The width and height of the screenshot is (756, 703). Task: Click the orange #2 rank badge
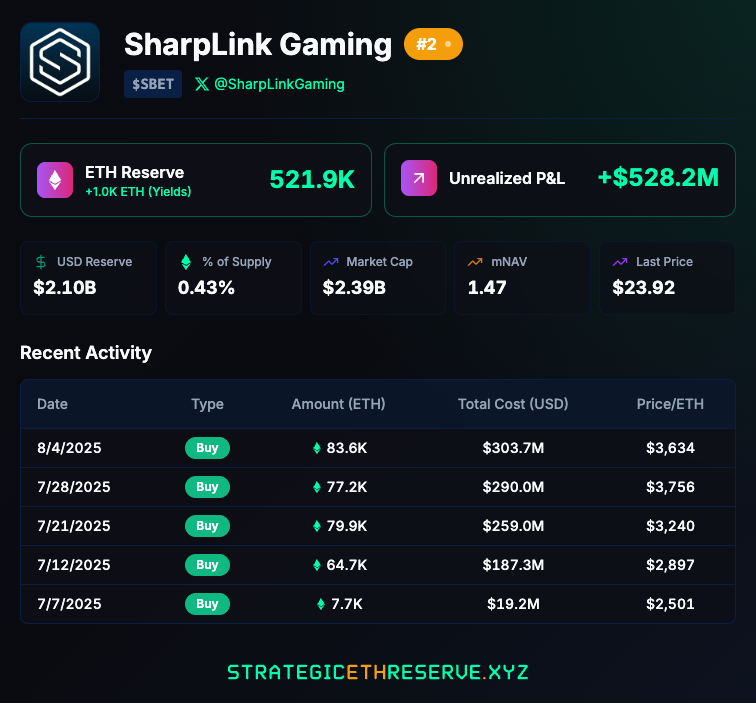[433, 44]
